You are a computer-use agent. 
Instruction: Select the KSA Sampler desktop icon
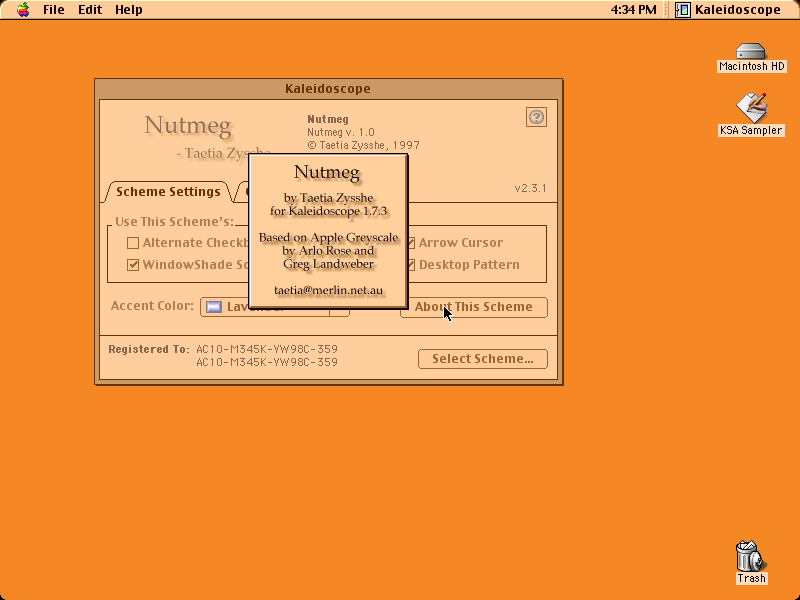[x=751, y=114]
